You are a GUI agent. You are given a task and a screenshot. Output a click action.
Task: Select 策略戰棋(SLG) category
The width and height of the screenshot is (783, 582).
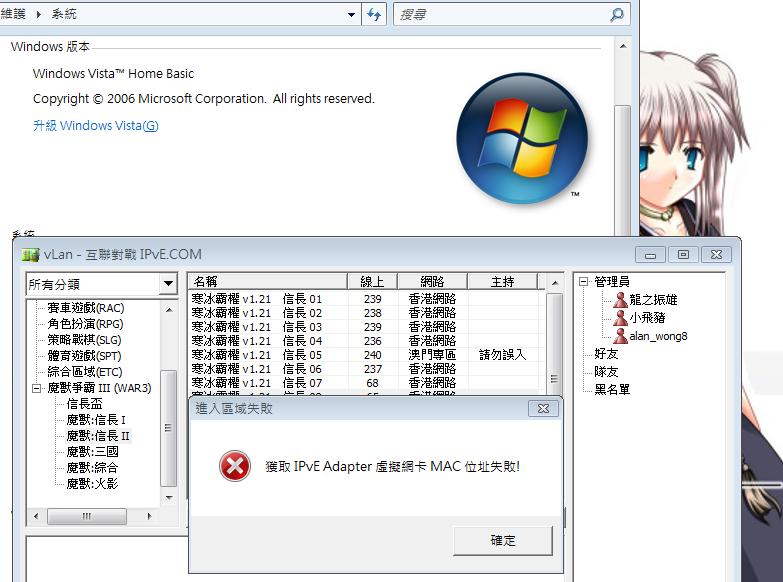click(x=84, y=340)
